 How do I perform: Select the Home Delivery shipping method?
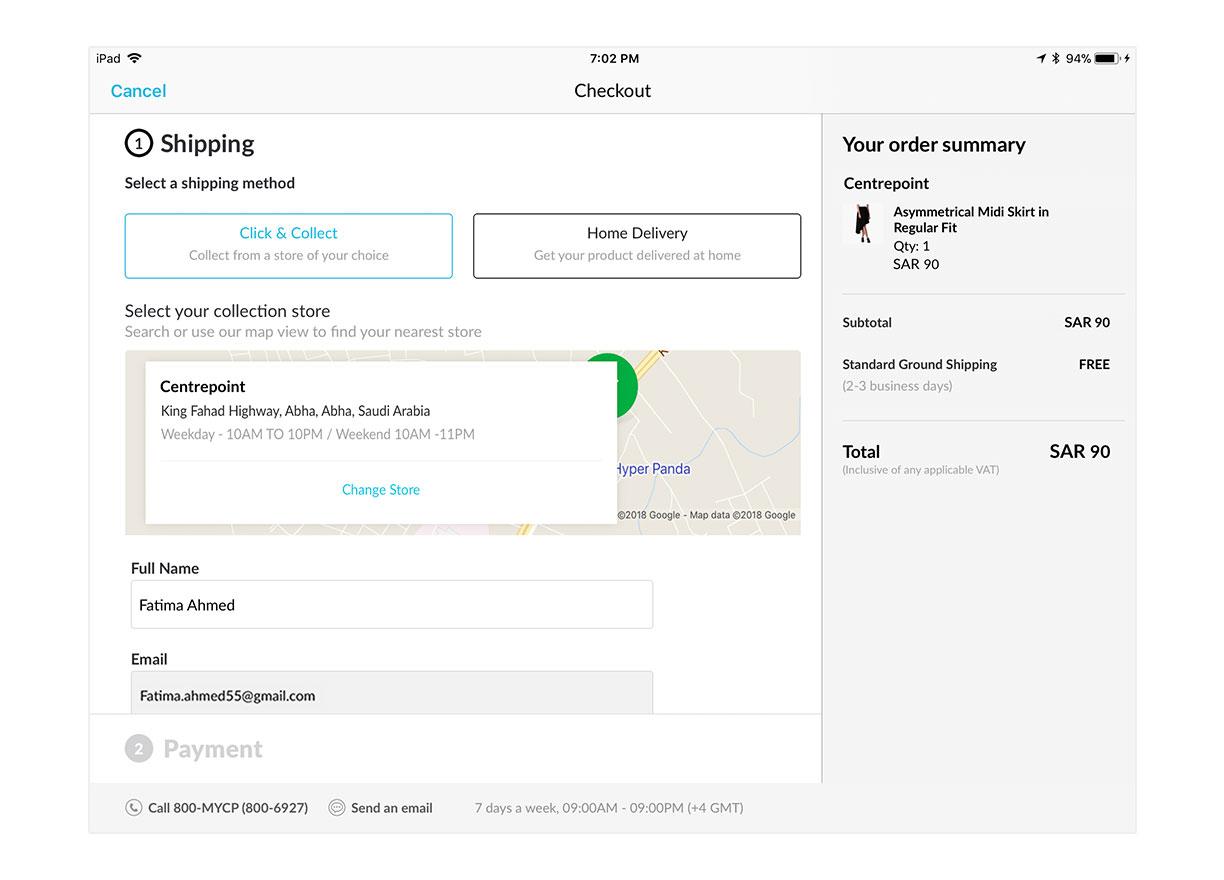(x=636, y=245)
